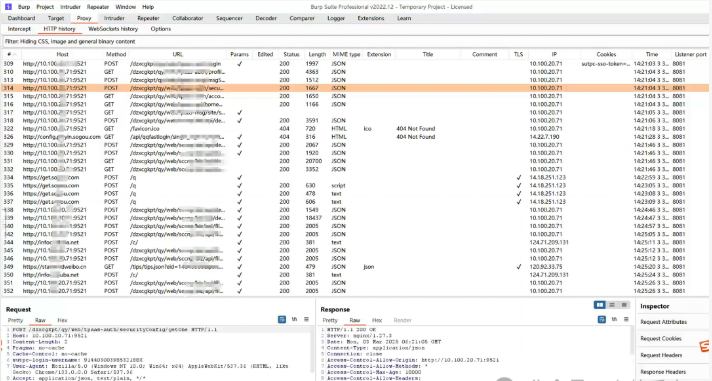Expand Request Cookies in Inspector
This screenshot has width=712, height=381.
[x=661, y=338]
